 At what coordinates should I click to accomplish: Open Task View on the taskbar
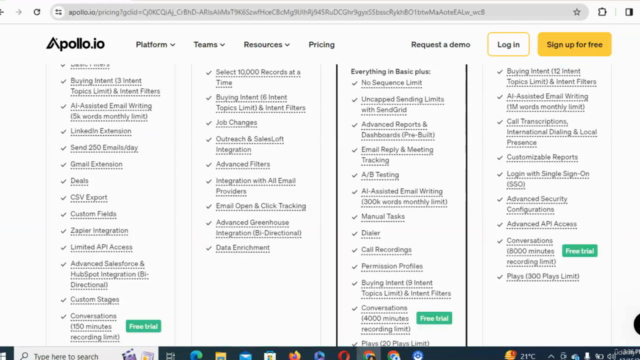(x=171, y=356)
